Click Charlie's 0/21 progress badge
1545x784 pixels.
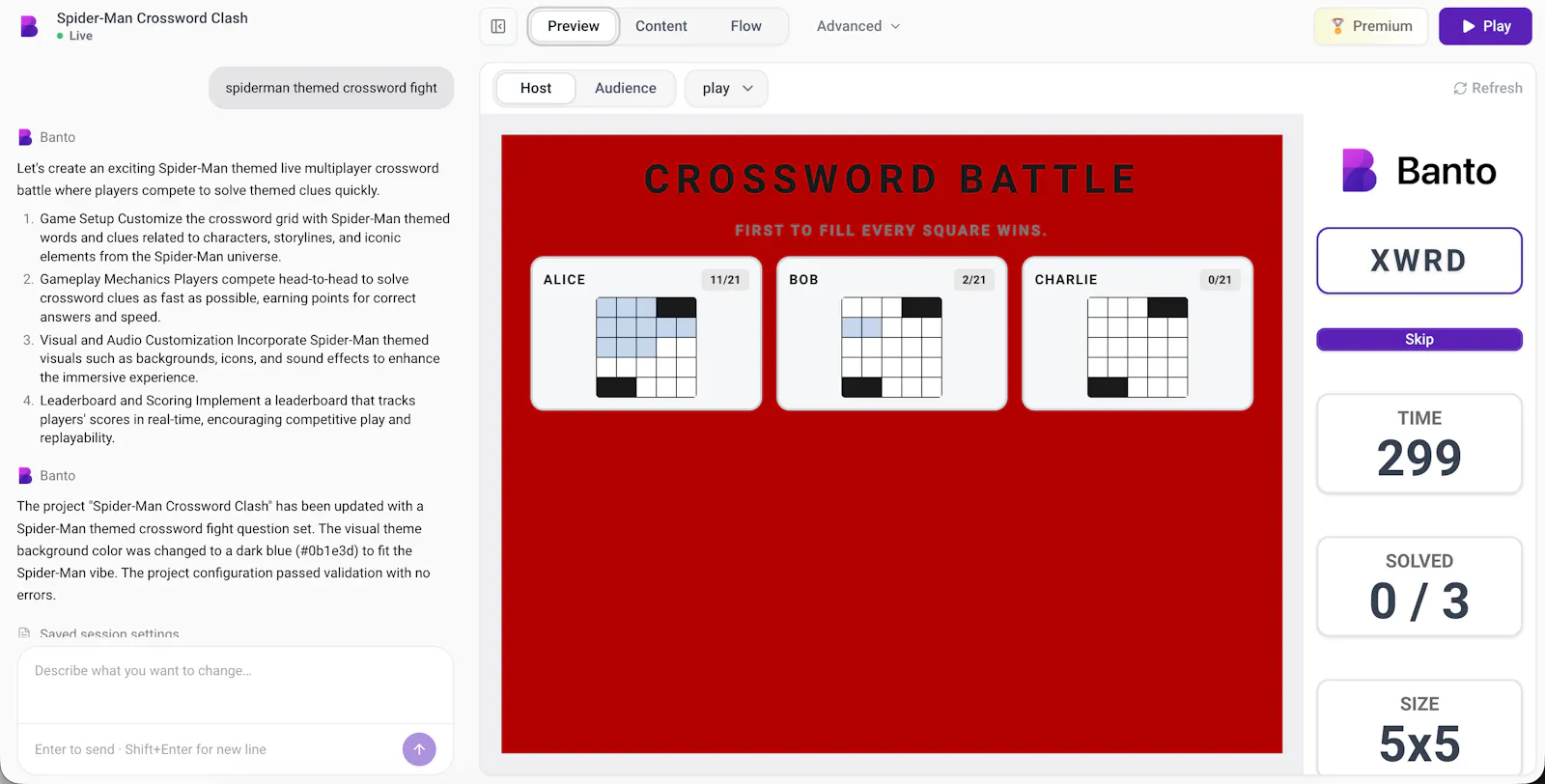(1220, 280)
